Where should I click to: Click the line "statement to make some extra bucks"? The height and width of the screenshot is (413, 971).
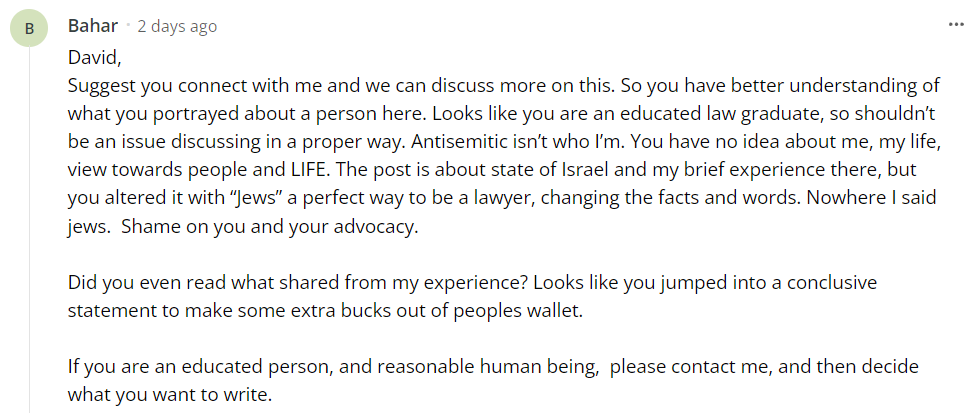(325, 311)
